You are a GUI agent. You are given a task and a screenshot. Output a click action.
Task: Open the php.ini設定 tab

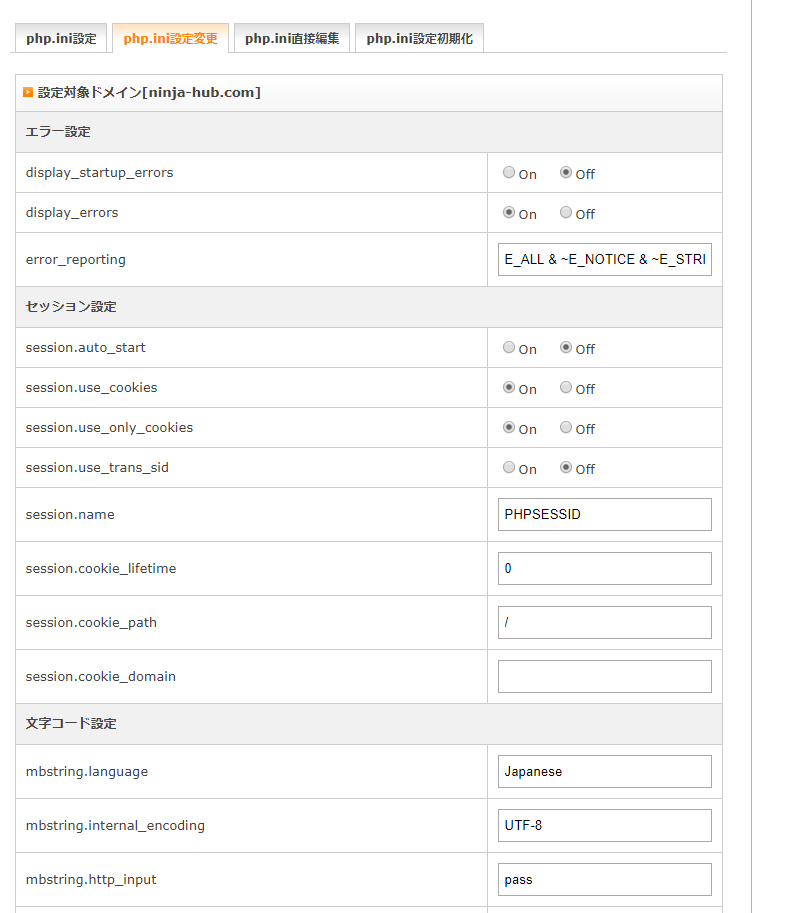pyautogui.click(x=61, y=39)
